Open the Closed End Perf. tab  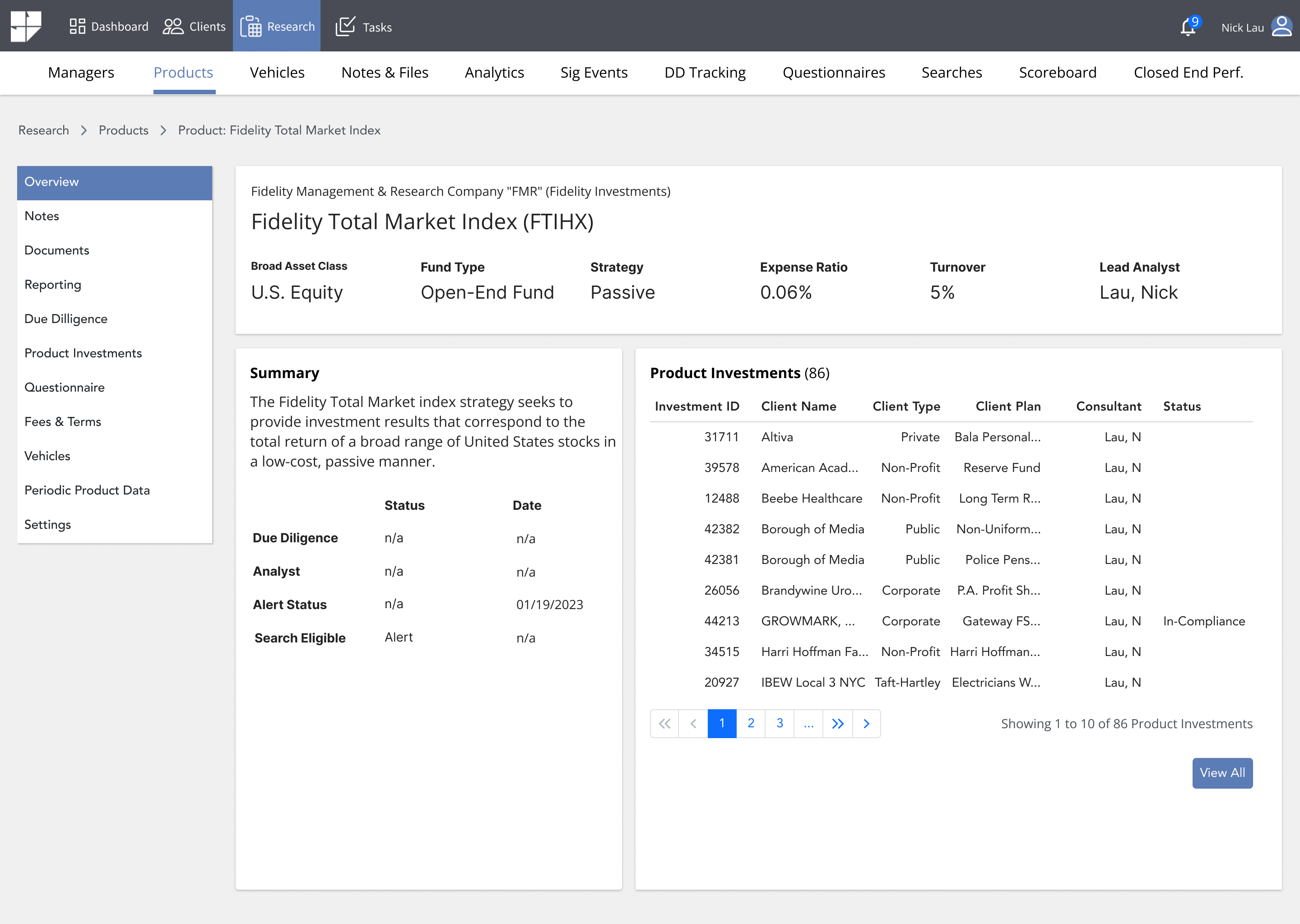pos(1189,72)
